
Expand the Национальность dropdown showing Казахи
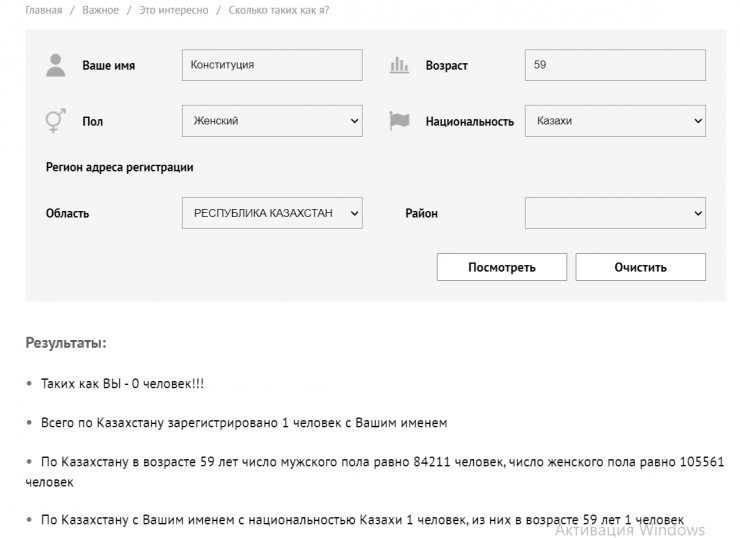(x=615, y=121)
